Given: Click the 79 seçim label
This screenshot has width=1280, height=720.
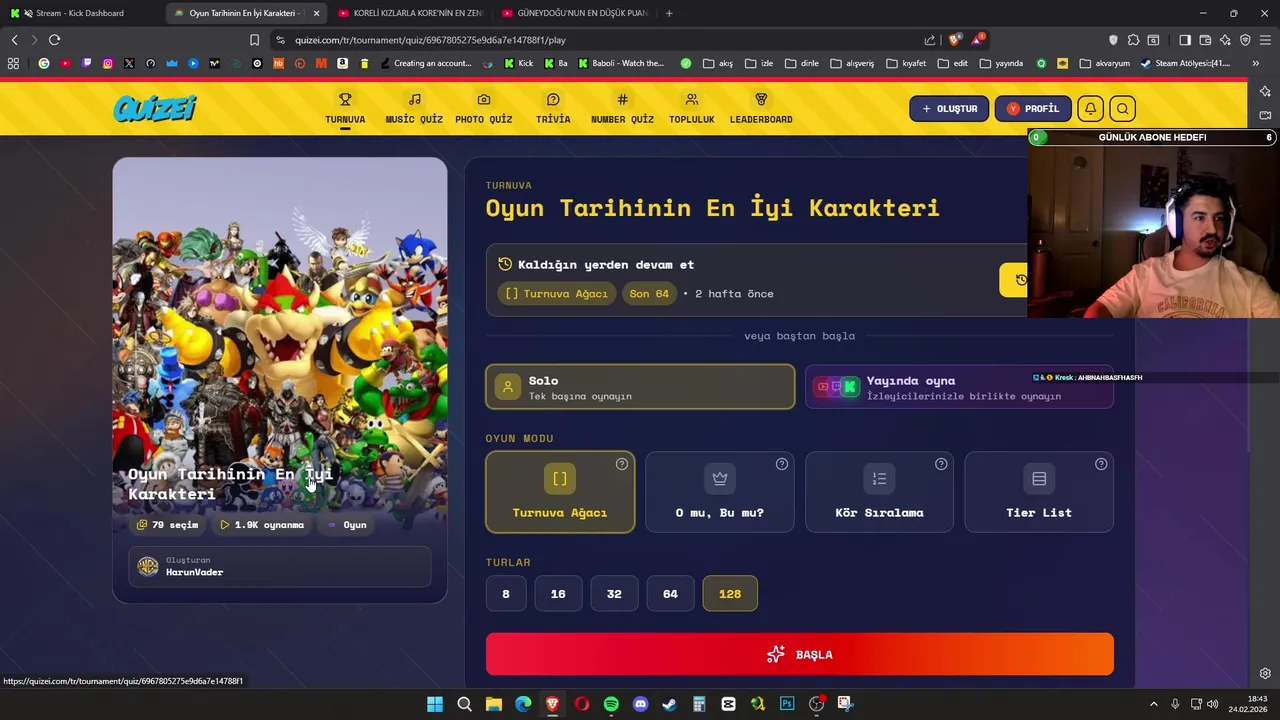Looking at the screenshot, I should tap(168, 525).
